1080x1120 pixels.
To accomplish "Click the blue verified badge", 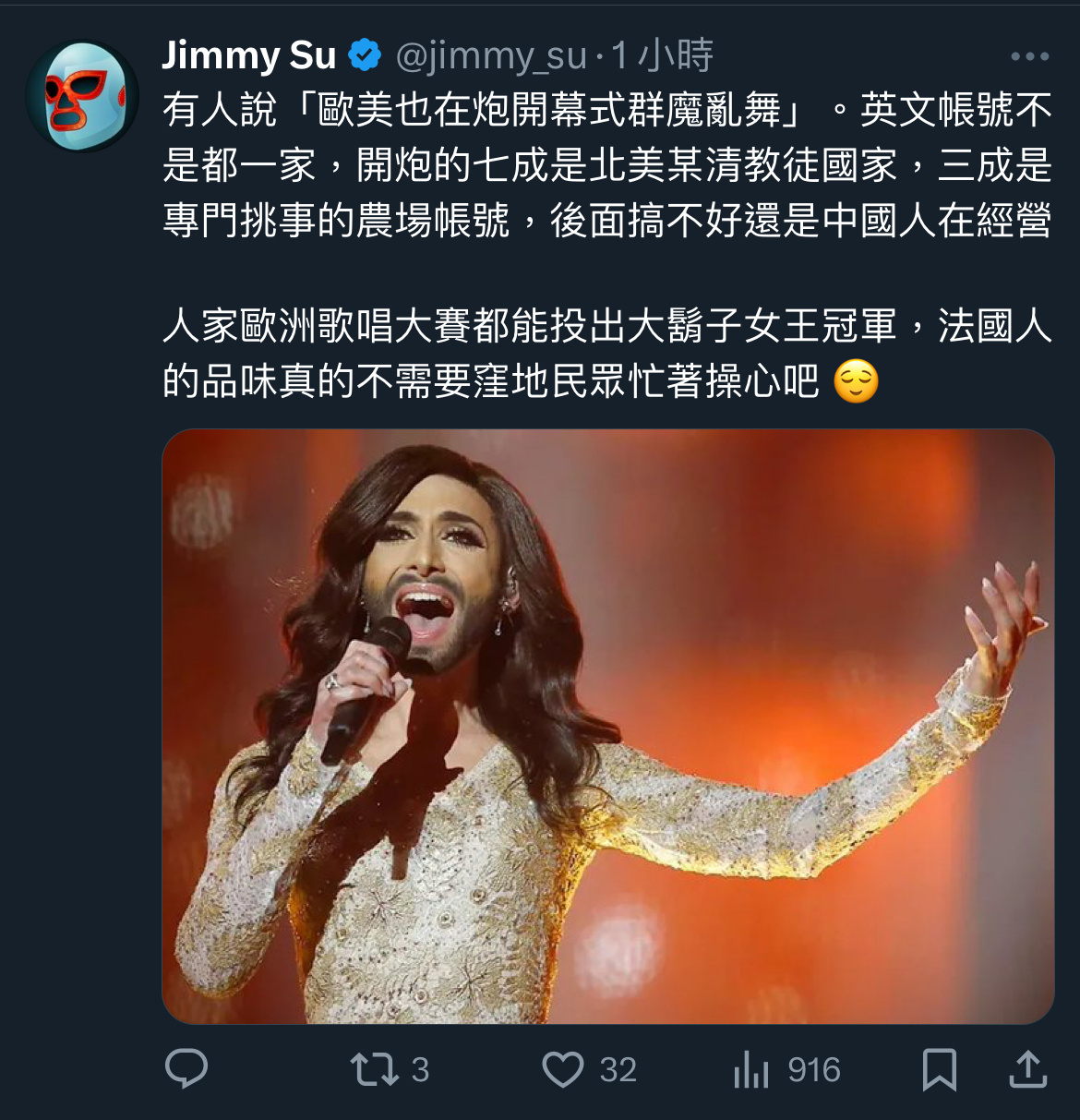I will pos(365,56).
